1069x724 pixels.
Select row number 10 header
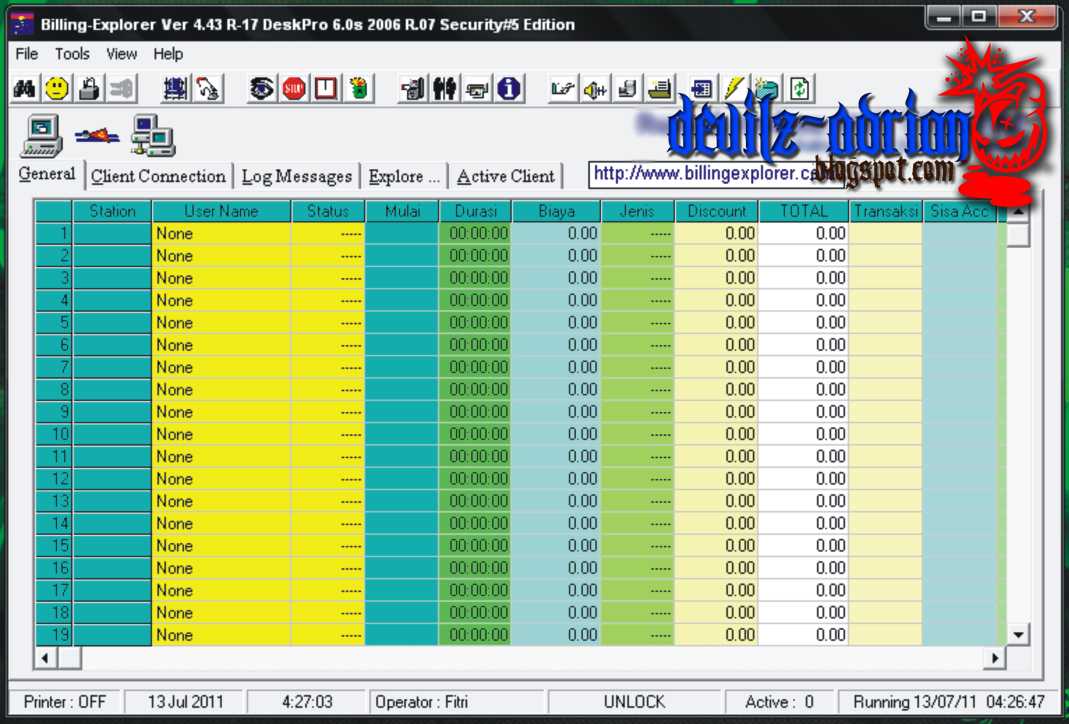pos(54,434)
